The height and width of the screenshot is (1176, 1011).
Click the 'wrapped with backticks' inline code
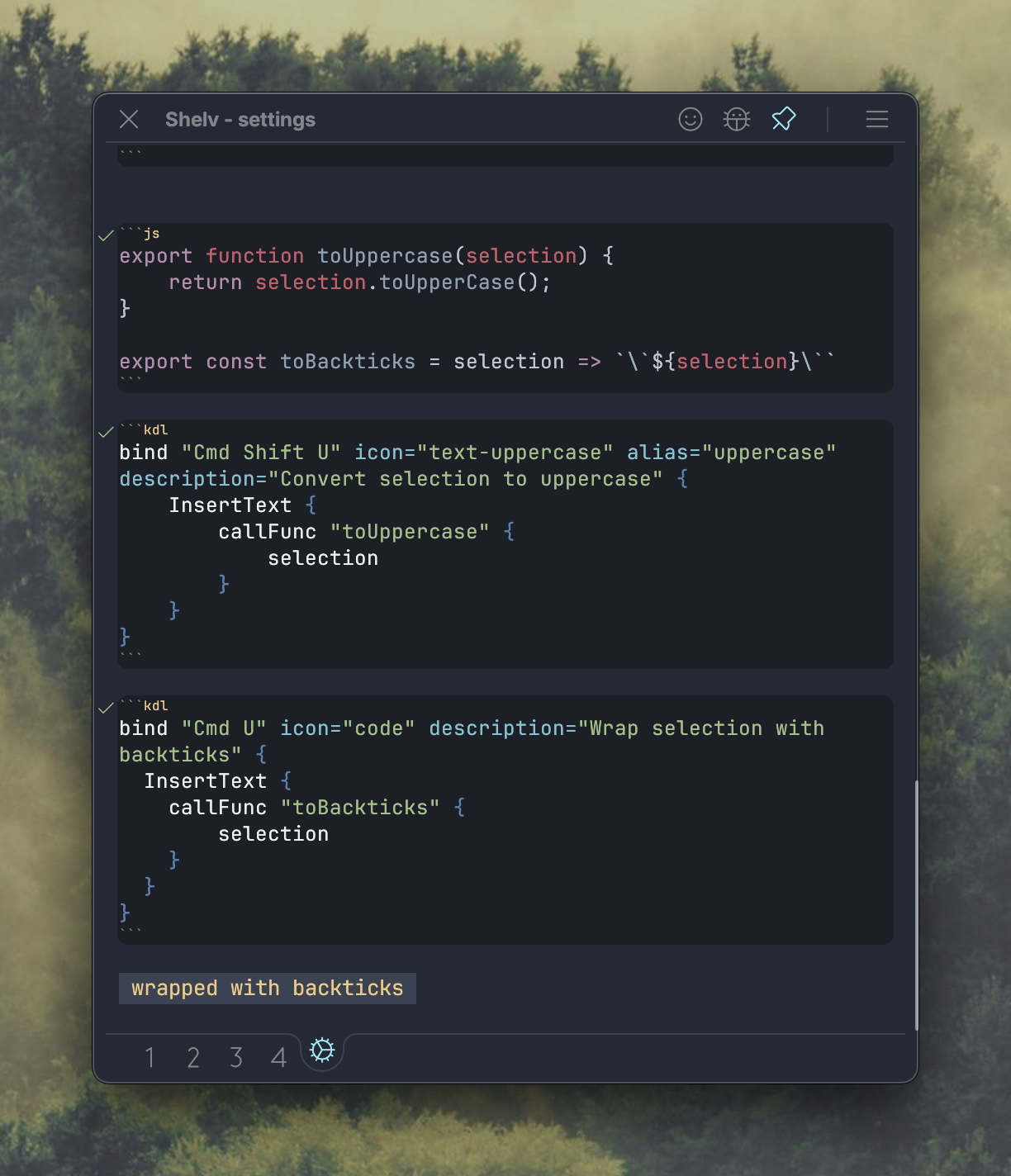[x=267, y=989]
